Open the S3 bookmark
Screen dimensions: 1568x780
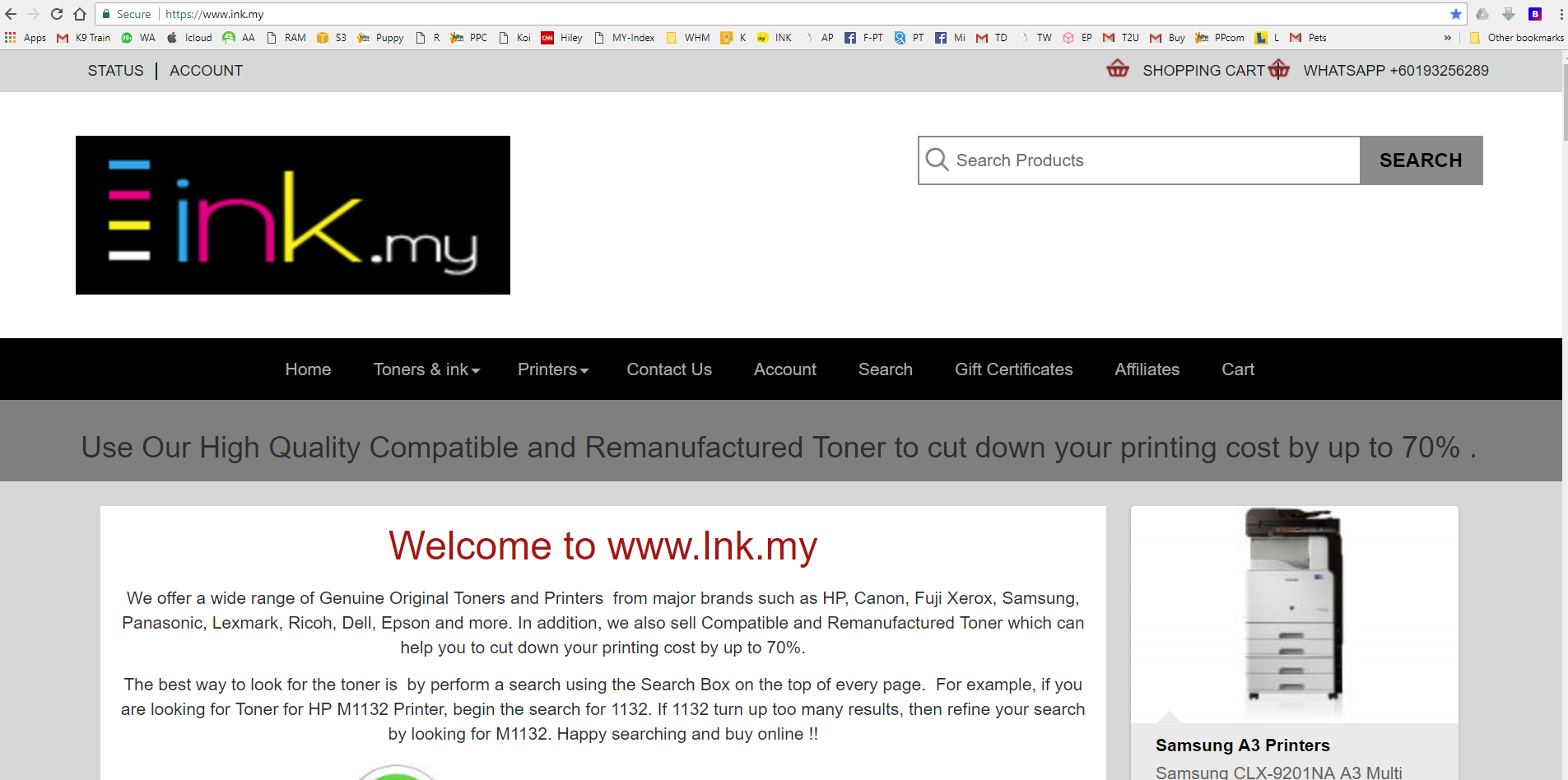pyautogui.click(x=332, y=38)
